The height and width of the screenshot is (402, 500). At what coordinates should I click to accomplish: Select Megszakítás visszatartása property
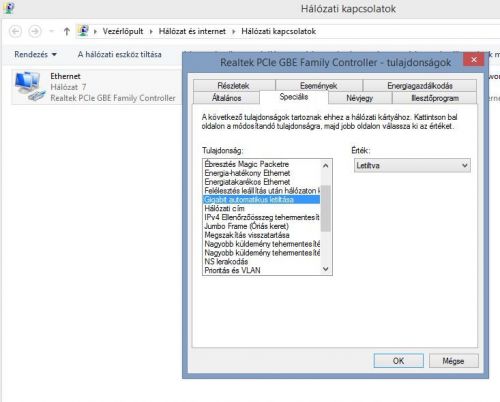click(262, 235)
